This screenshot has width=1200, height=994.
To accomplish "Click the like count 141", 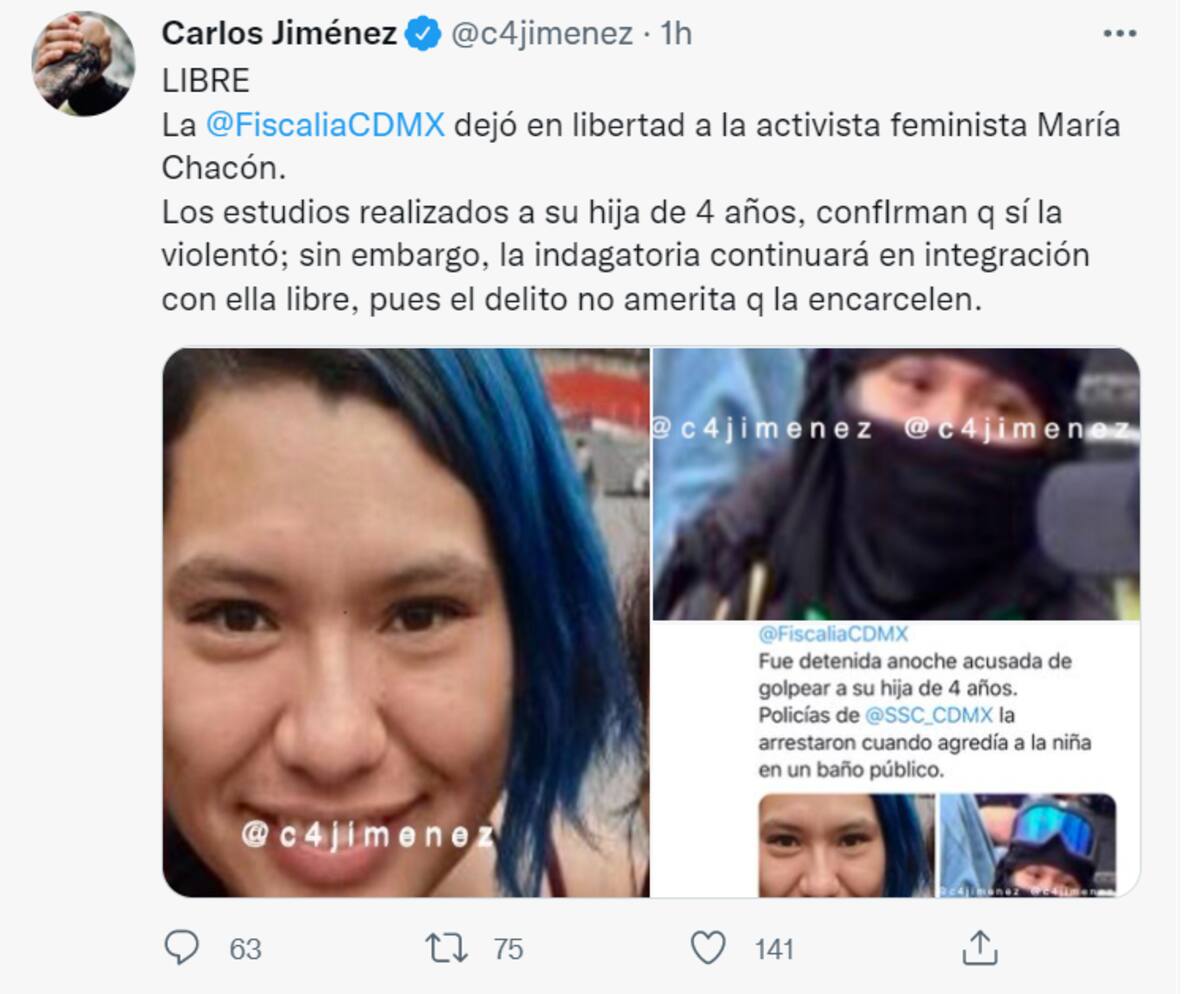I will tap(773, 948).
